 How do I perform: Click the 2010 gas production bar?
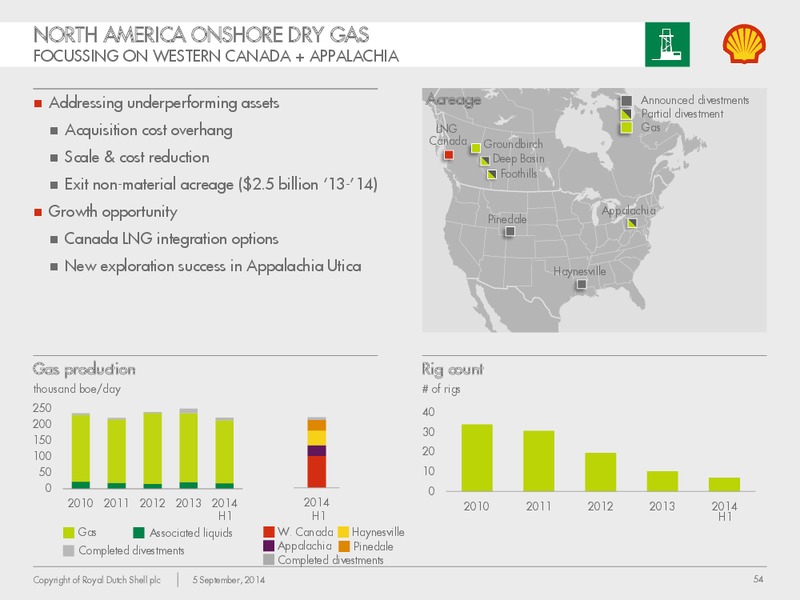(81, 451)
